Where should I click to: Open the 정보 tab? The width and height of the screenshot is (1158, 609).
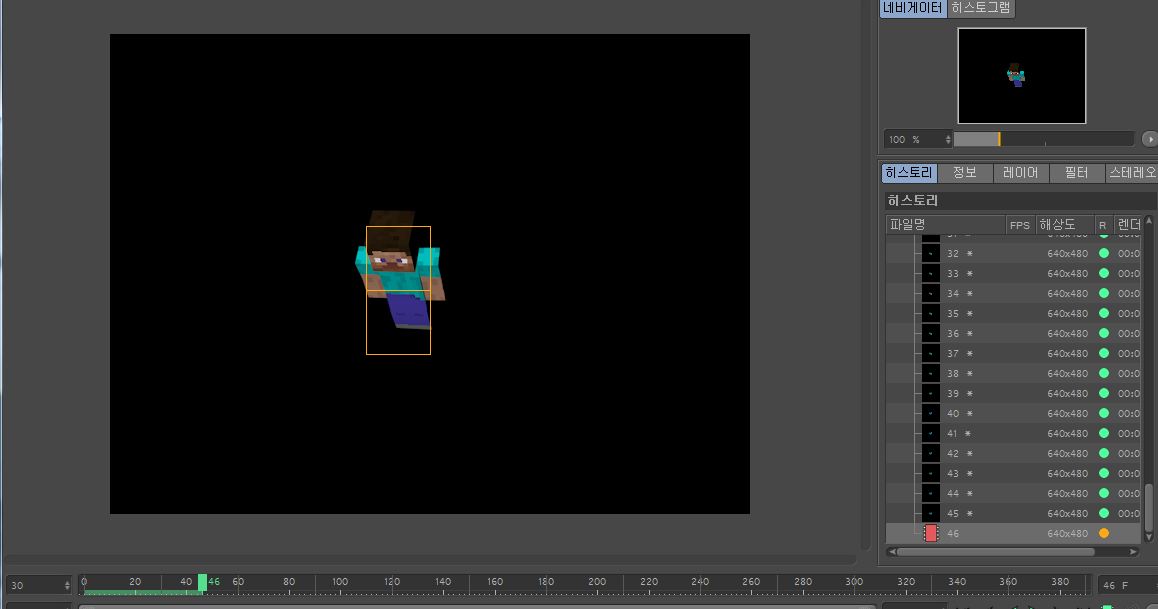pyautogui.click(x=965, y=173)
